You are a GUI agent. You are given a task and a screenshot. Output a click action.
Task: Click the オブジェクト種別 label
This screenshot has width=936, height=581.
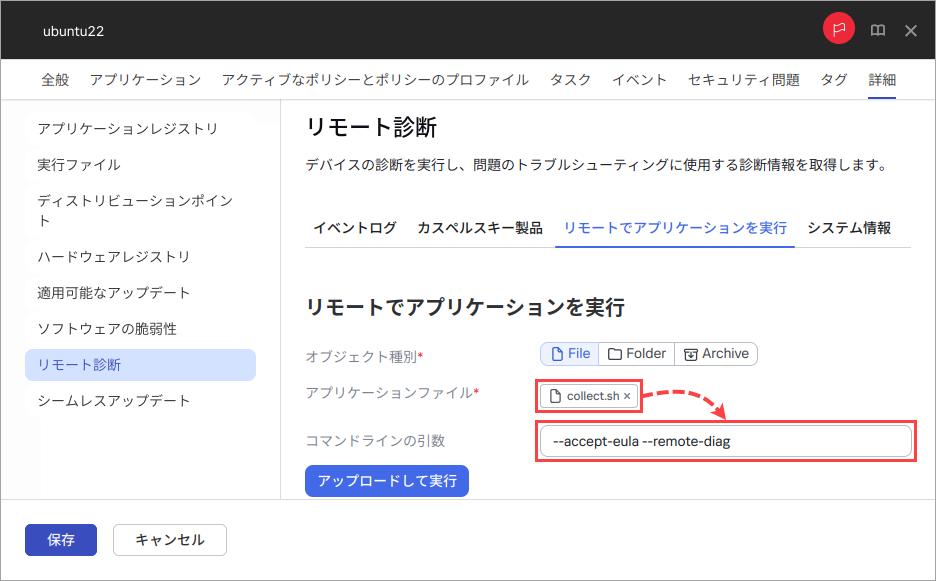coord(364,356)
